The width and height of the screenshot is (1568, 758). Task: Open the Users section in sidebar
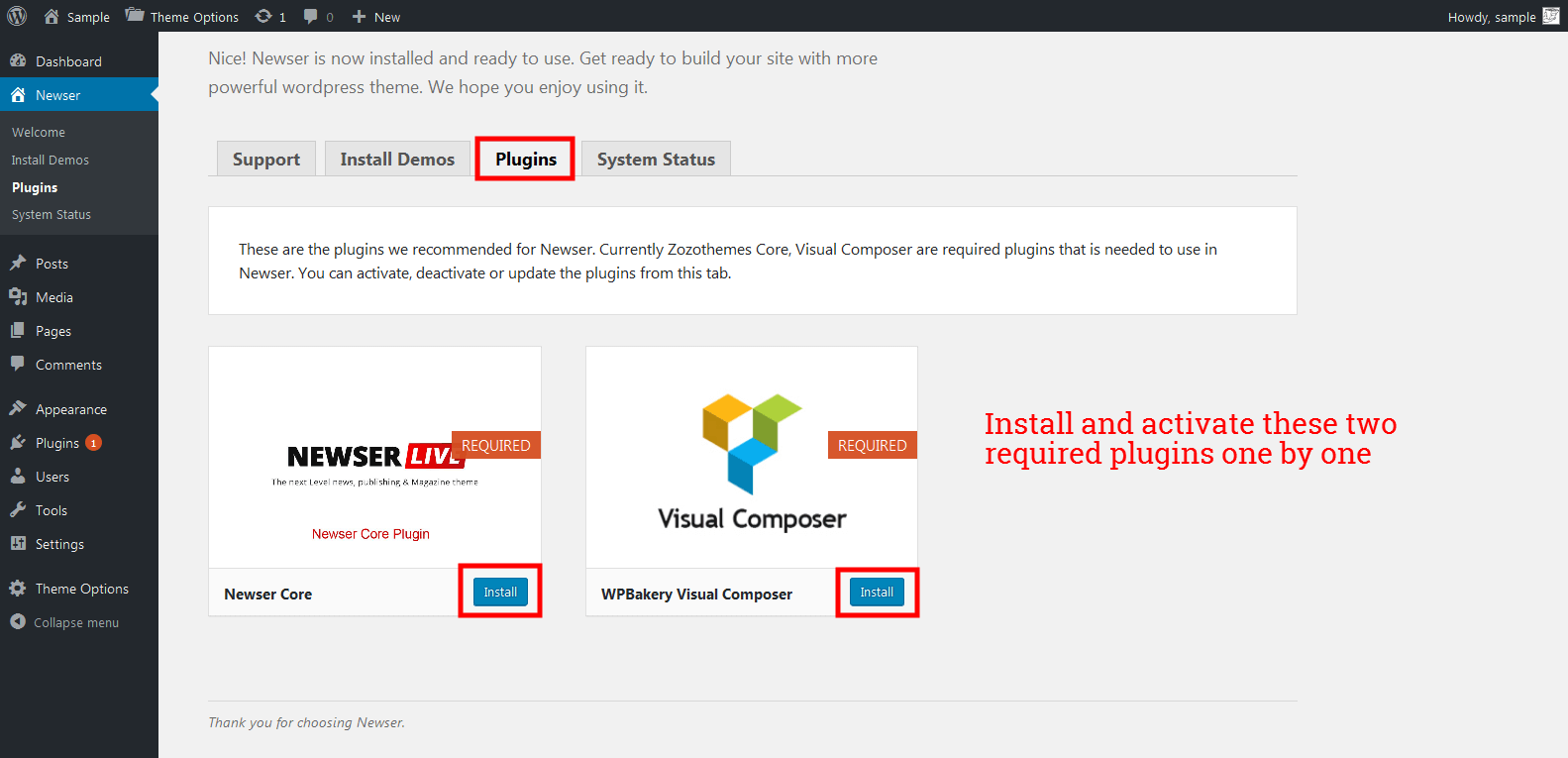pyautogui.click(x=52, y=477)
